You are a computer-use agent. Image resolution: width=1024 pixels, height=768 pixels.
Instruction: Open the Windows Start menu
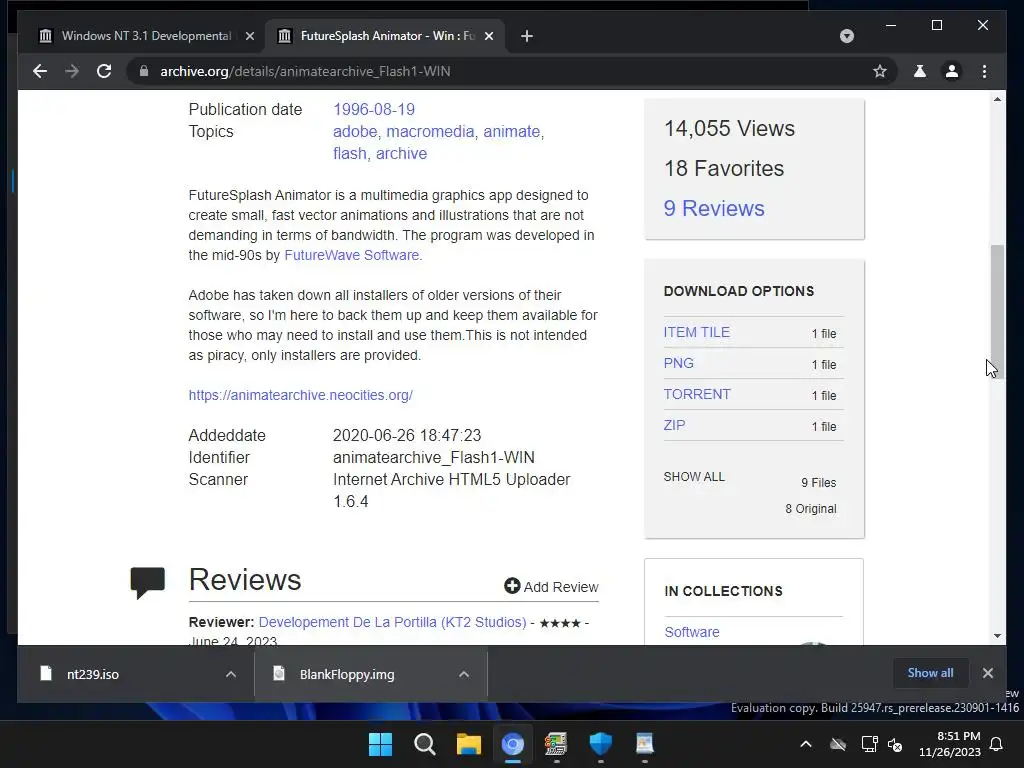[x=380, y=744]
